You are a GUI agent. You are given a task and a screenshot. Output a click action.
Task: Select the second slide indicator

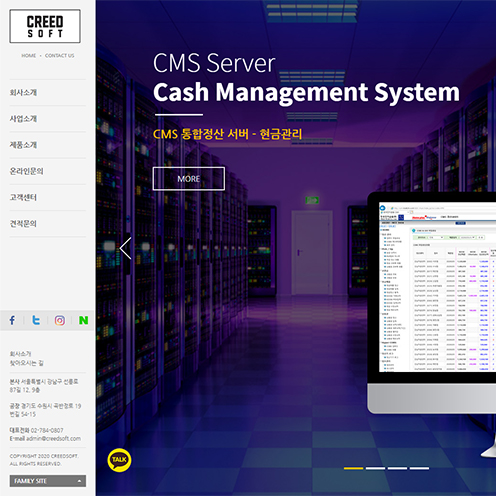[x=375, y=468]
